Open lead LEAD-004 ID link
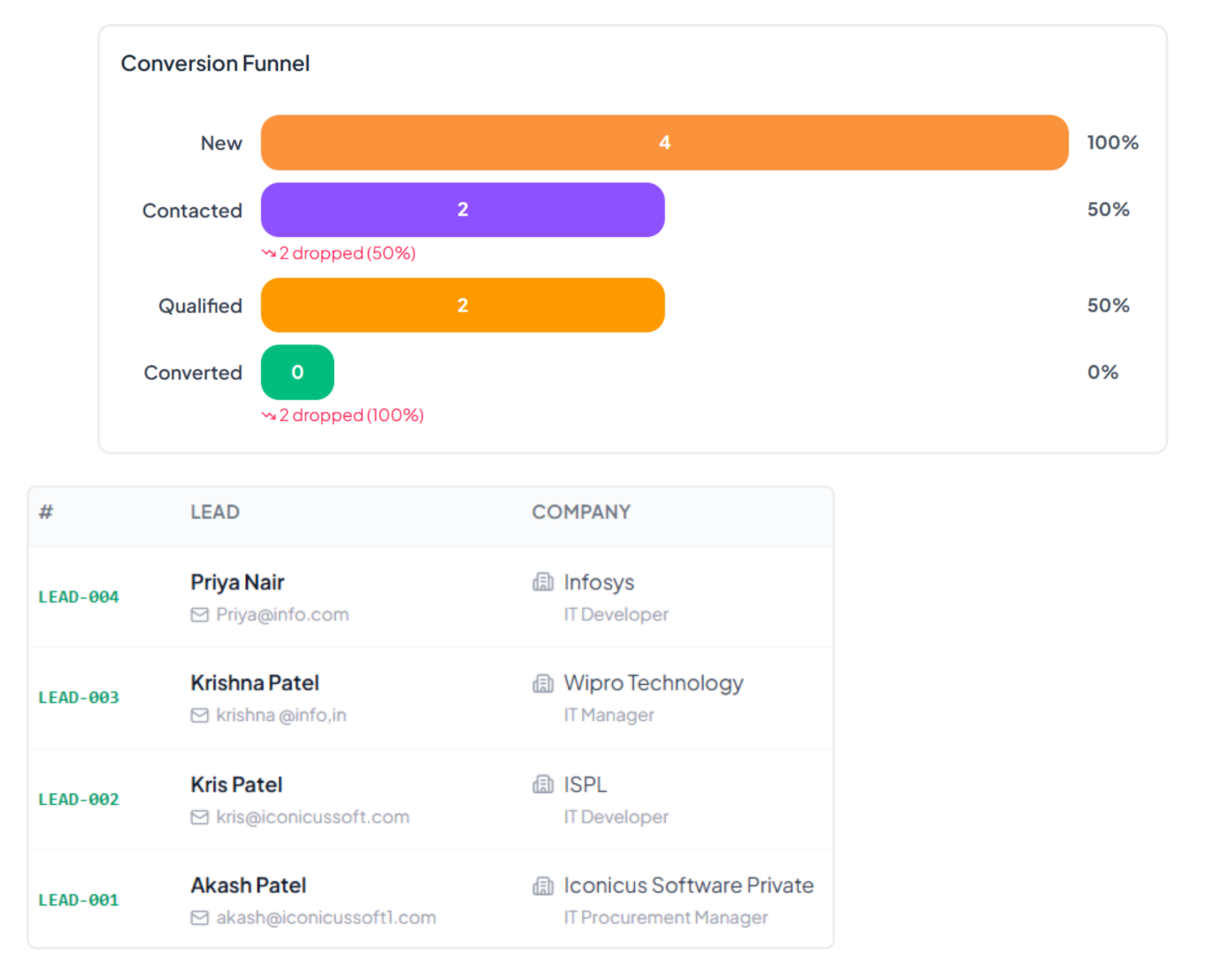Viewport: 1206px width, 980px height. click(79, 597)
